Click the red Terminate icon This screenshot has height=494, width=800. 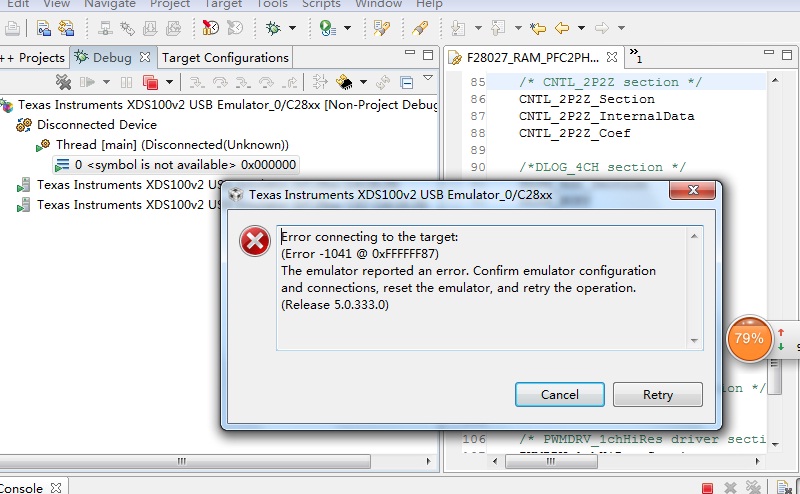(x=151, y=82)
